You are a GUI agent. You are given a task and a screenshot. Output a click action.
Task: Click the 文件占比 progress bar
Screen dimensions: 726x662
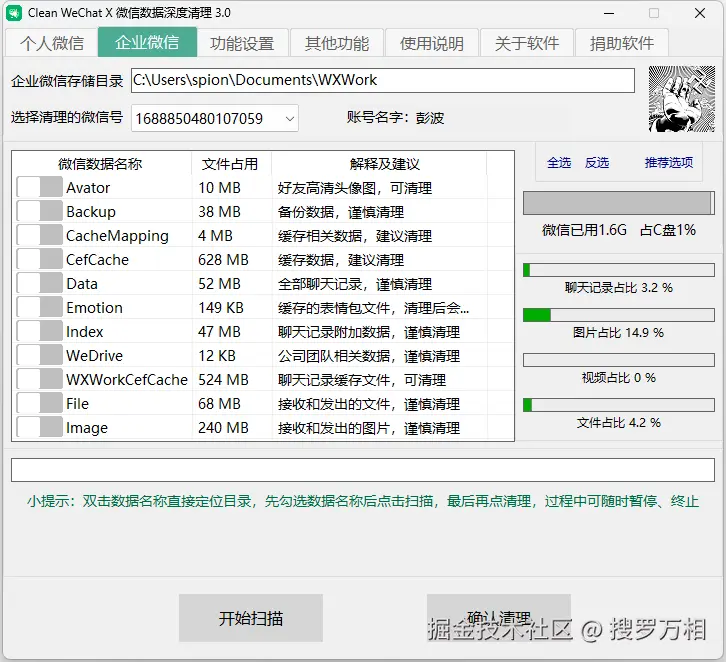619,405
